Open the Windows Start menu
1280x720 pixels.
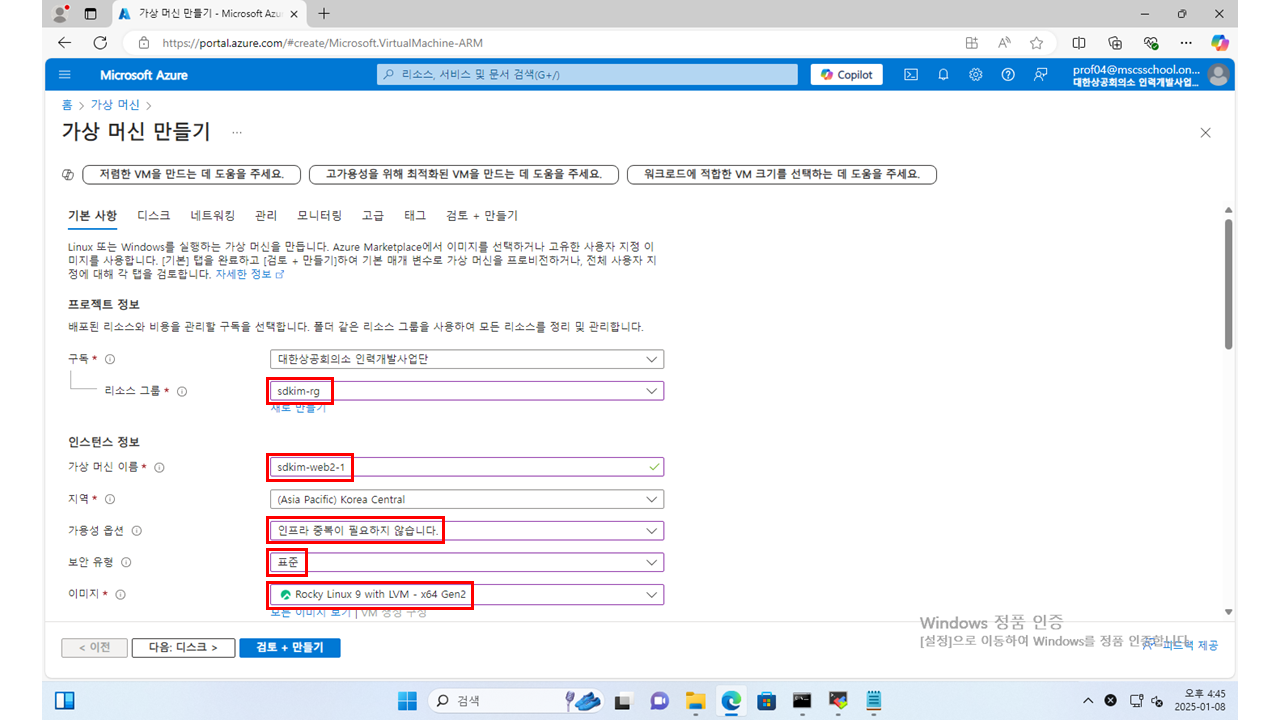pos(407,700)
